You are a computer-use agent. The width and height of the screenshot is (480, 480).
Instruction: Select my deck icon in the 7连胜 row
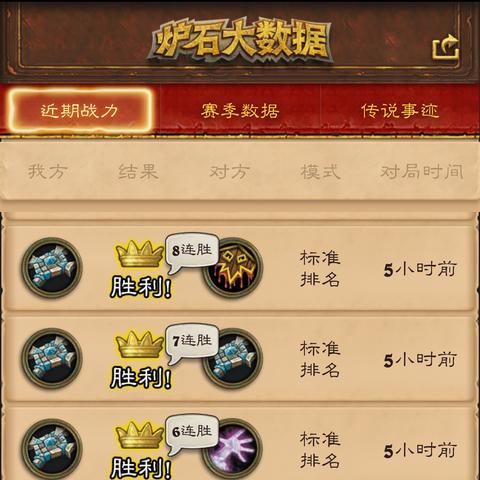52,358
